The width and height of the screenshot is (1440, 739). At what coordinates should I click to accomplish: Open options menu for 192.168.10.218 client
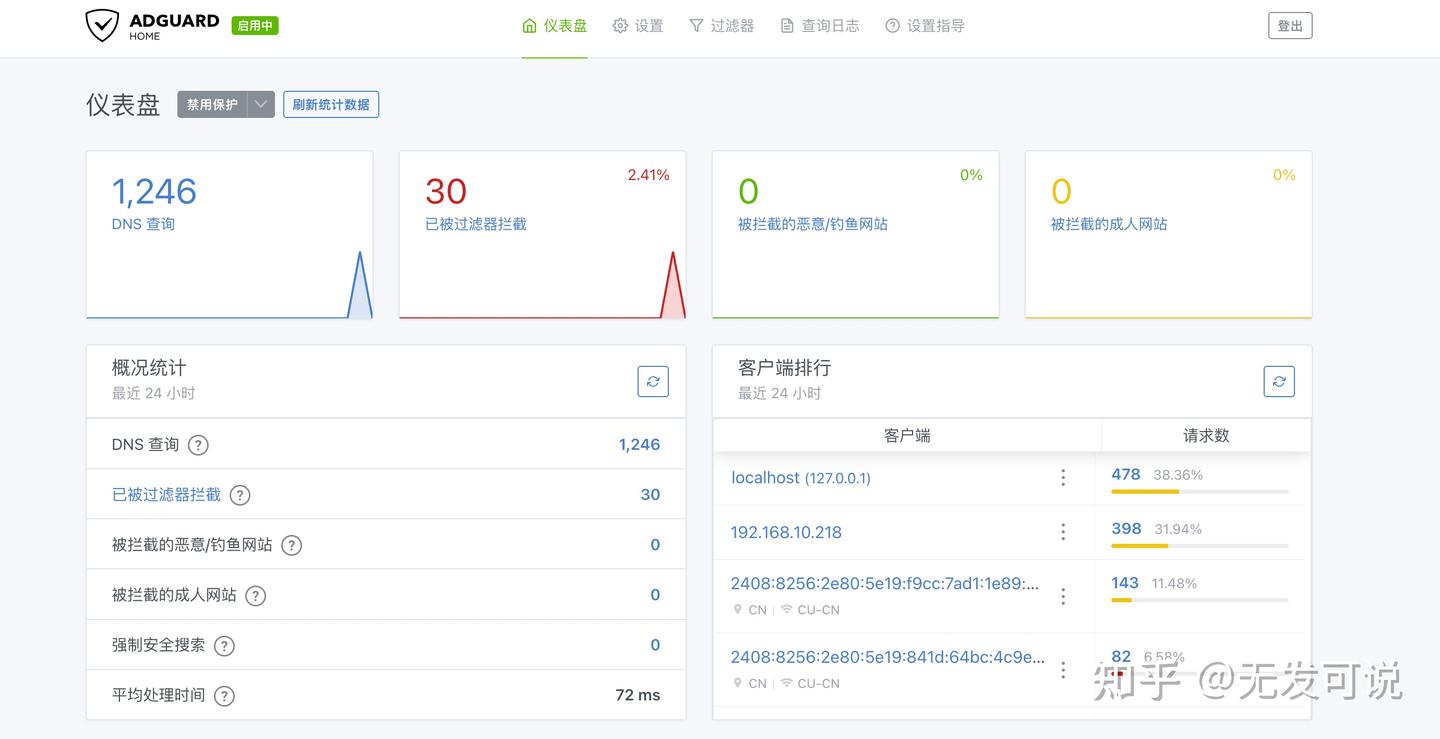coord(1063,531)
